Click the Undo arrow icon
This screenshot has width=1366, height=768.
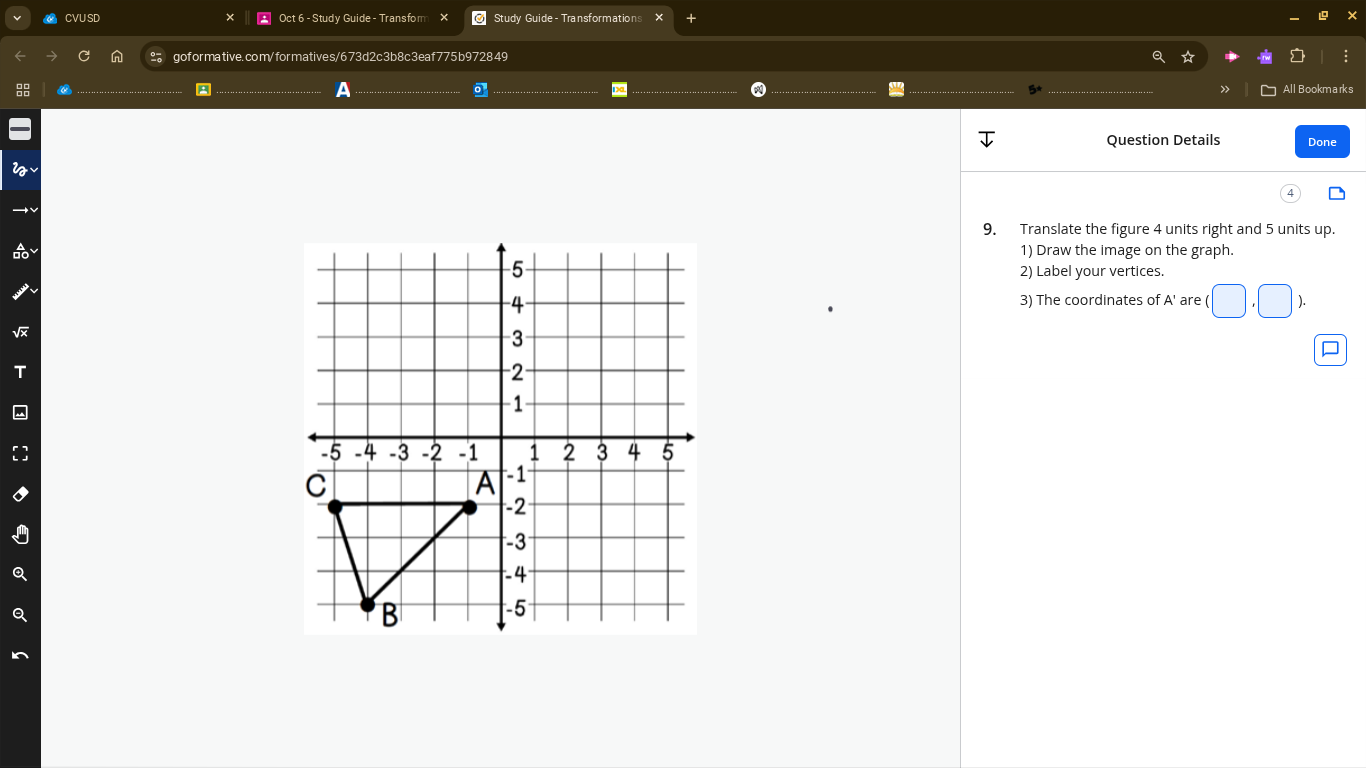point(20,654)
